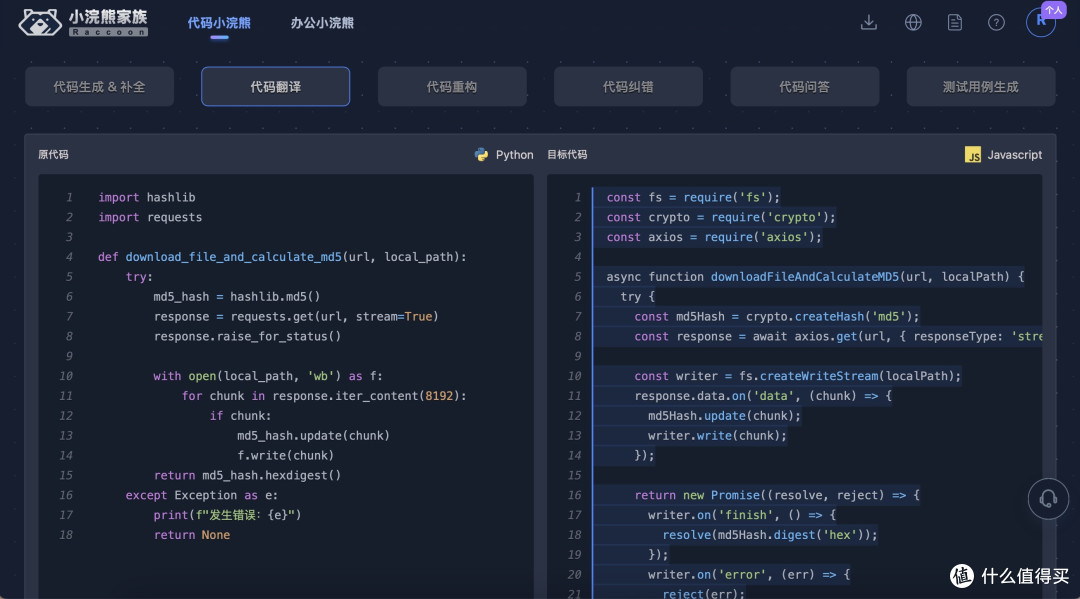Click line 'import hashlib' in source
The height and width of the screenshot is (599, 1080).
pyautogui.click(x=147, y=198)
